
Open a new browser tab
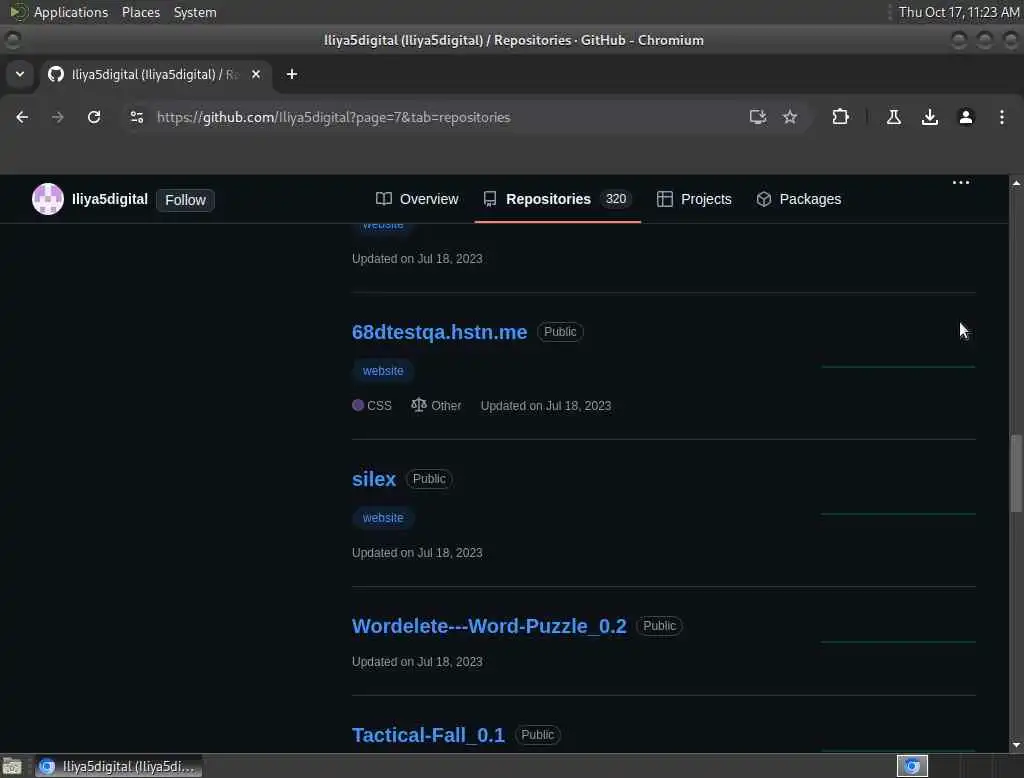click(292, 74)
